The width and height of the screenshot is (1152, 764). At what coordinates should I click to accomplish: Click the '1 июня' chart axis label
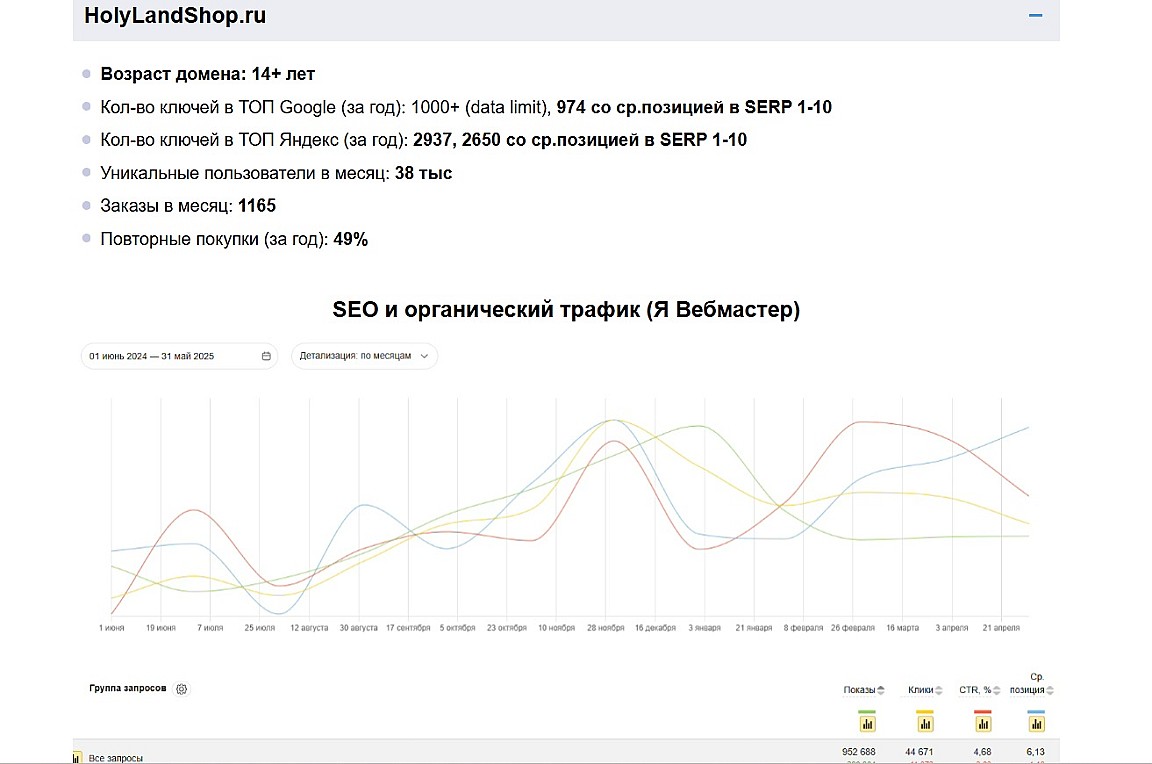(112, 628)
